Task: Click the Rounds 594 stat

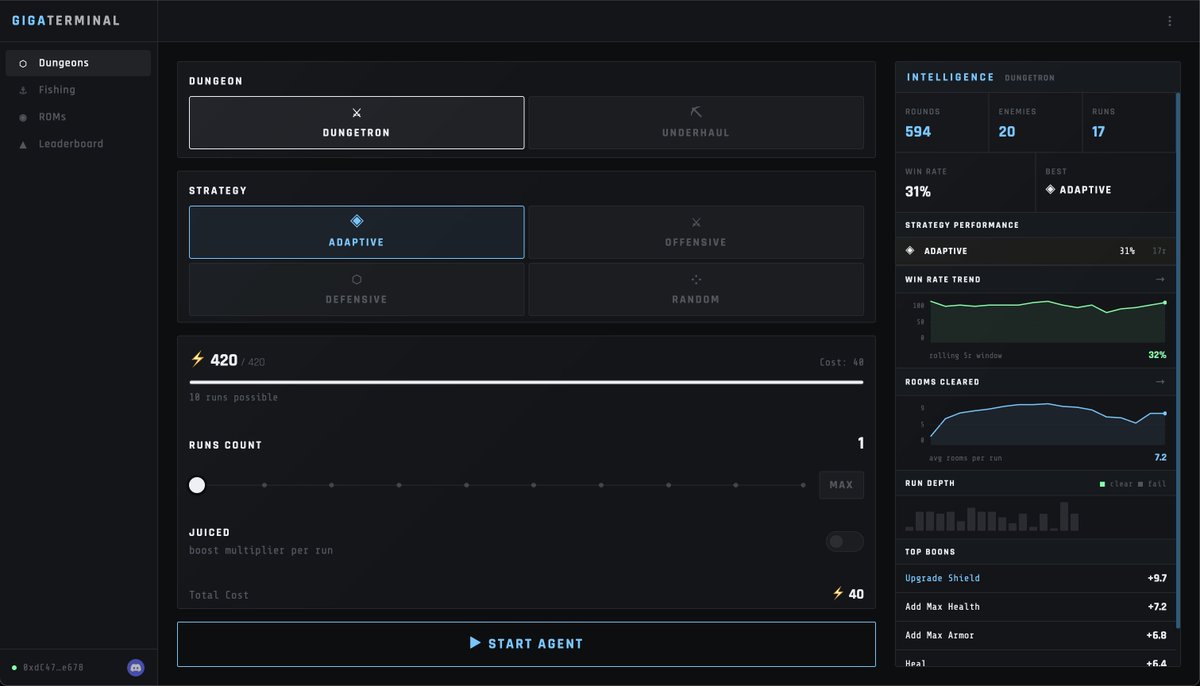Action: pyautogui.click(x=942, y=123)
